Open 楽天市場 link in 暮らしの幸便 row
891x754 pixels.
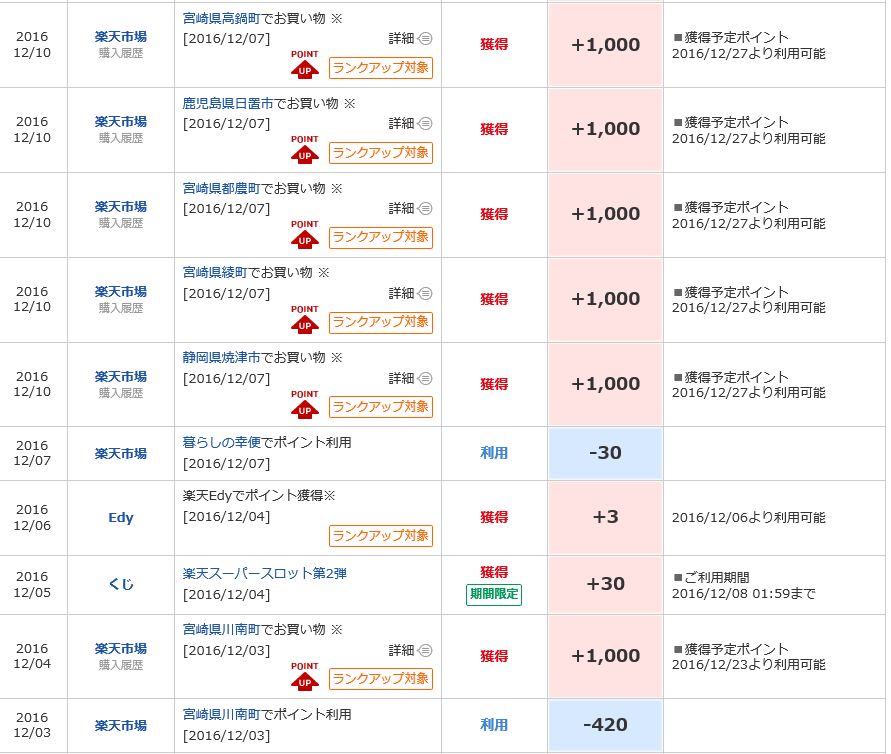(120, 454)
